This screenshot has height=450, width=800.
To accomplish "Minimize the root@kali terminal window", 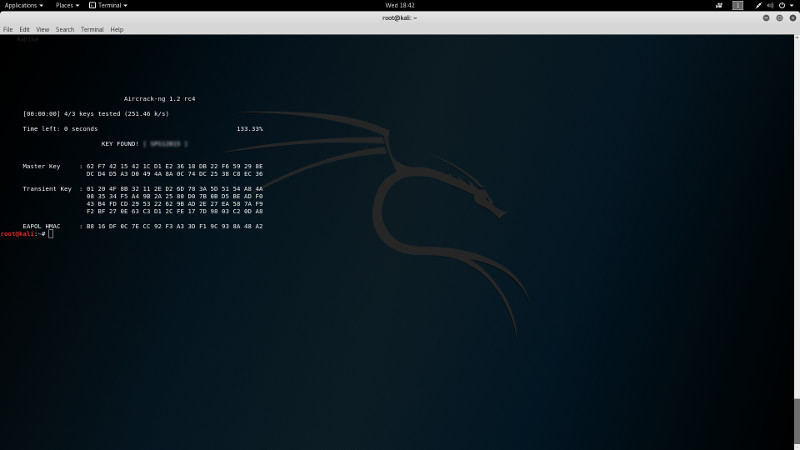I will pyautogui.click(x=766, y=18).
